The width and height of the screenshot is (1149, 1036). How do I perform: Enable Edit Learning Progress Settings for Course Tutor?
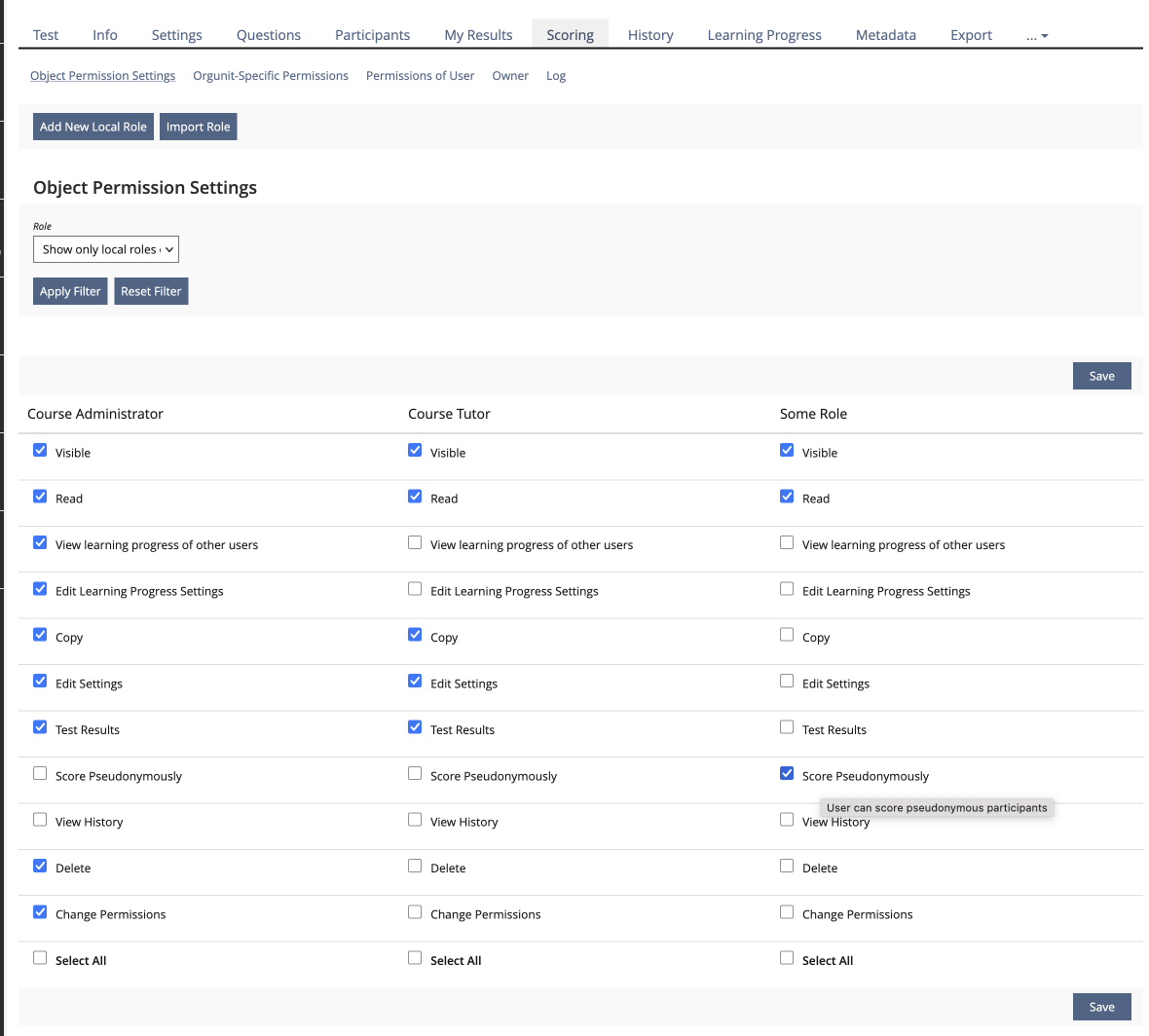coord(414,588)
